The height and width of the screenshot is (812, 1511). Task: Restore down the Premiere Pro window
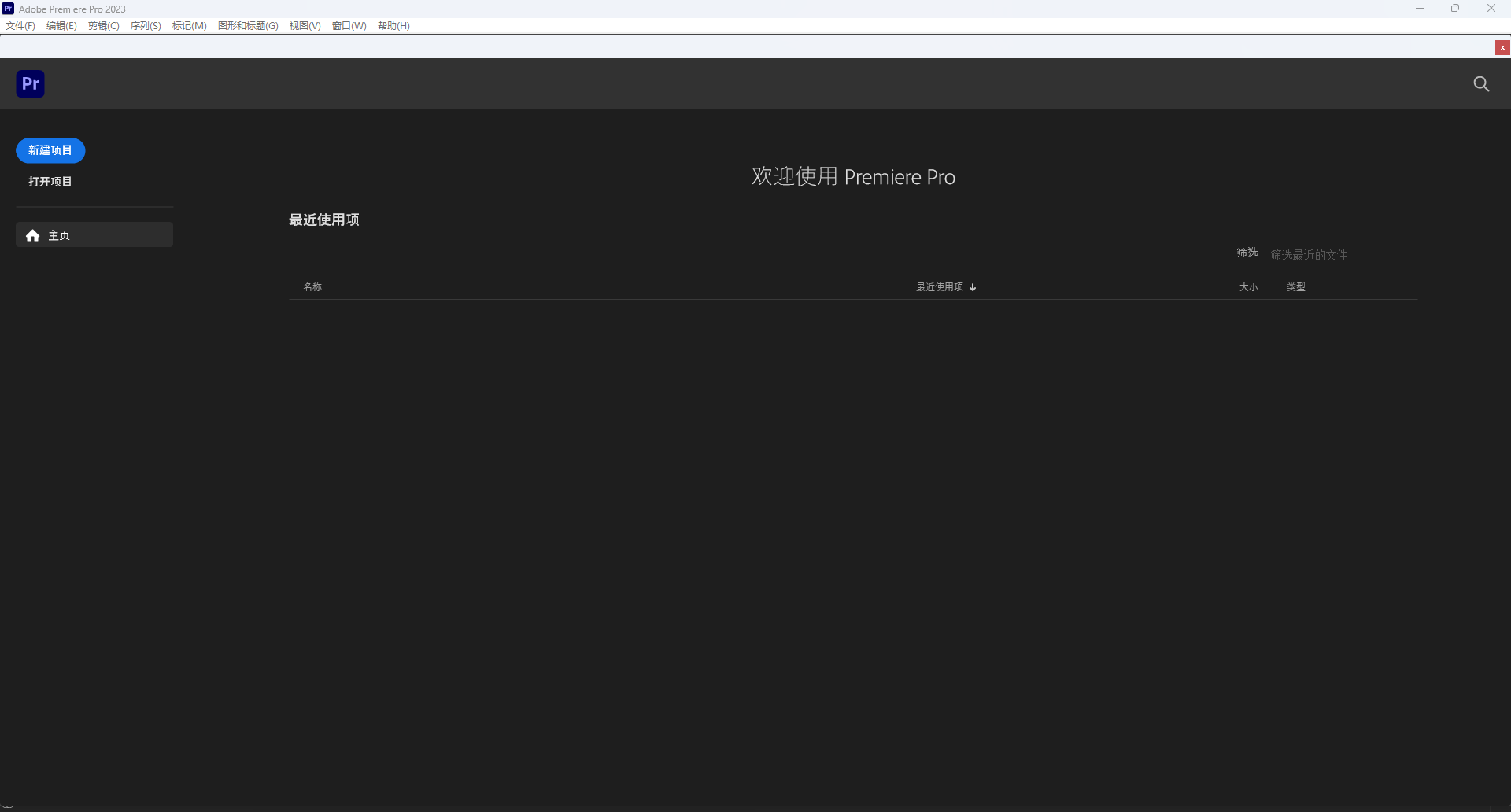tap(1455, 9)
